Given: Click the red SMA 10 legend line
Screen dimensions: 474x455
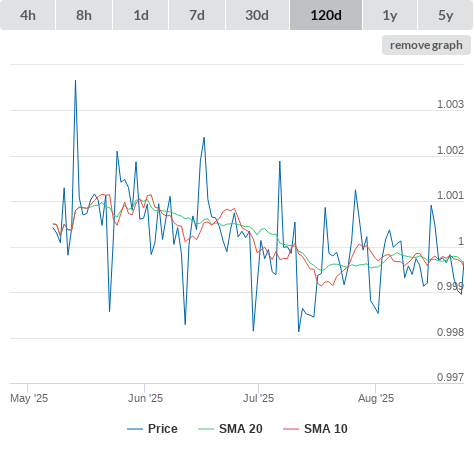Looking at the screenshot, I should pos(291,429).
